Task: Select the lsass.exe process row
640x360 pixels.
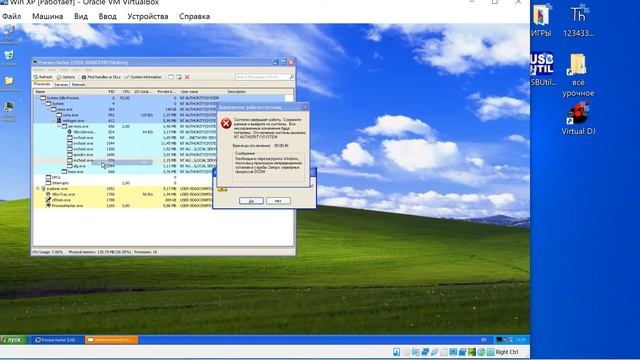Action: click(124, 172)
